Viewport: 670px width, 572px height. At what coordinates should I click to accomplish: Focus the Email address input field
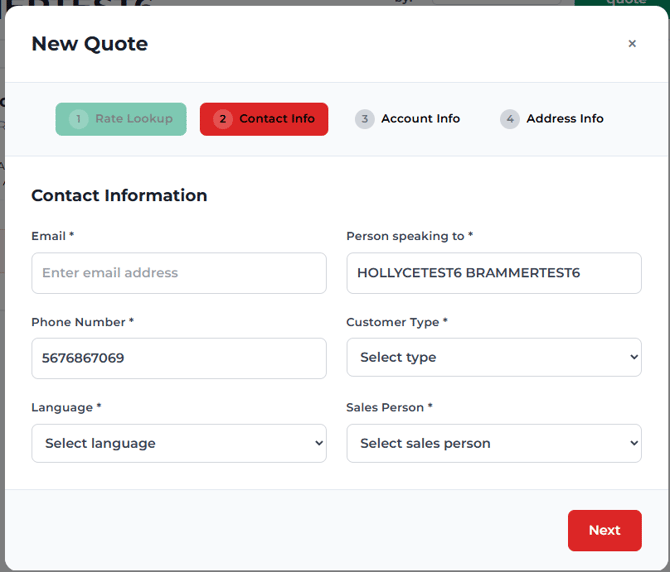tap(179, 273)
